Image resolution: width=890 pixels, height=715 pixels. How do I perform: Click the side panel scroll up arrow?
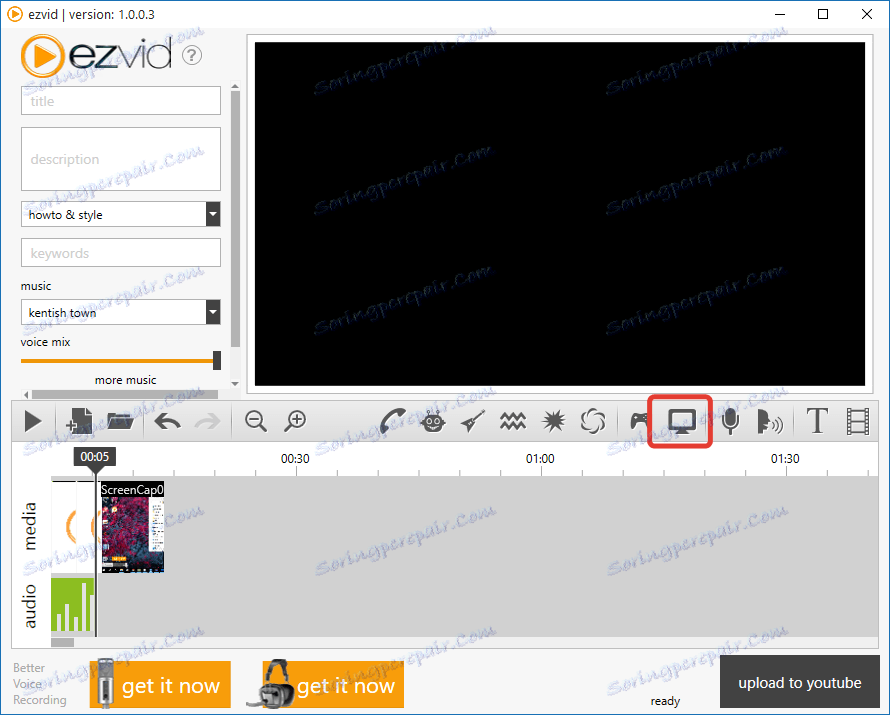tap(235, 86)
